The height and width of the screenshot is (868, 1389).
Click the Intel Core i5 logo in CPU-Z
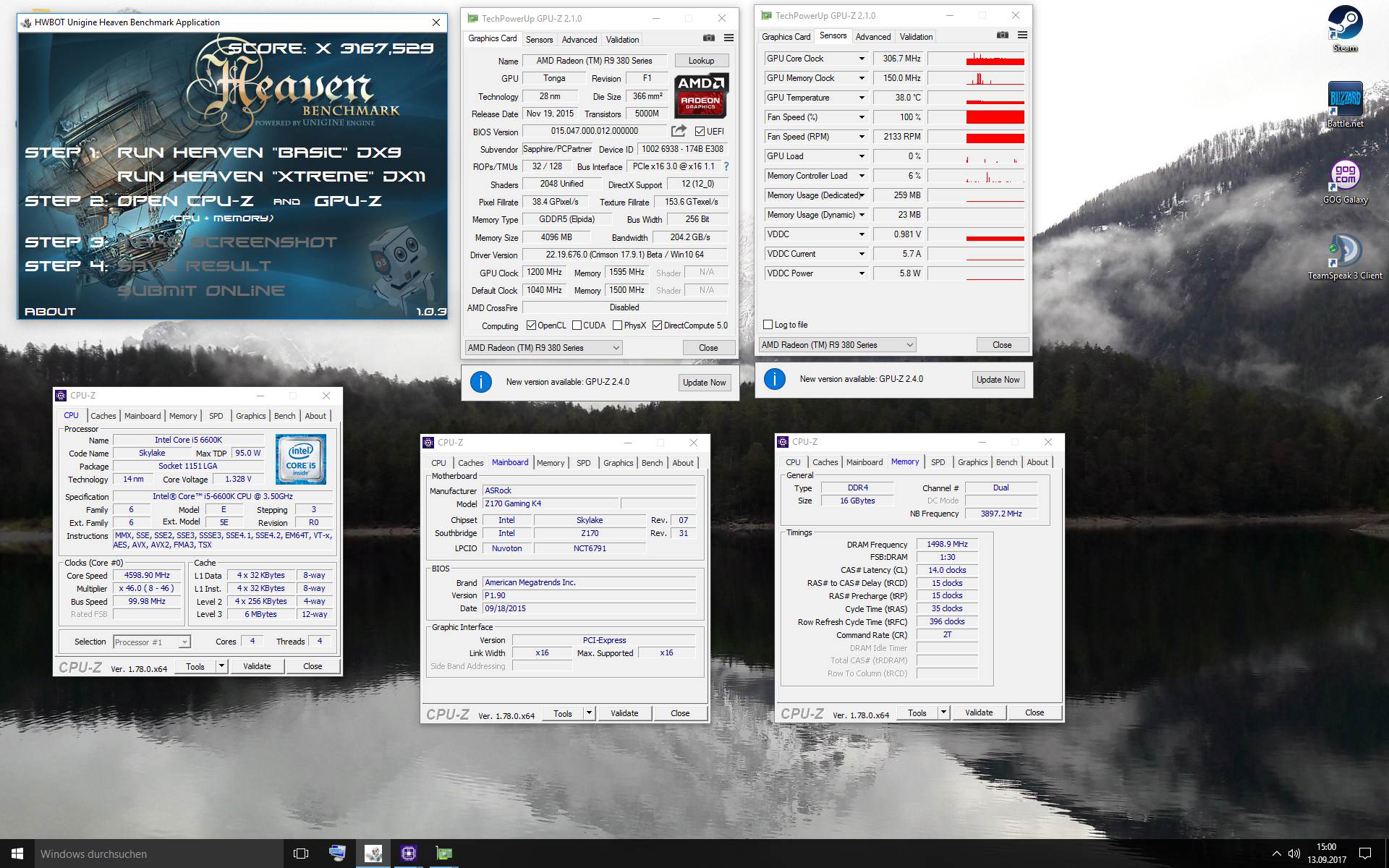point(301,459)
